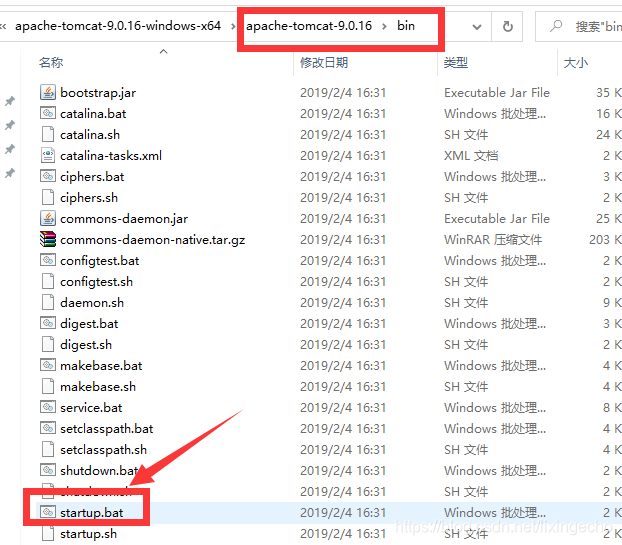
Task: Open the address bar history dropdown
Action: [x=477, y=27]
